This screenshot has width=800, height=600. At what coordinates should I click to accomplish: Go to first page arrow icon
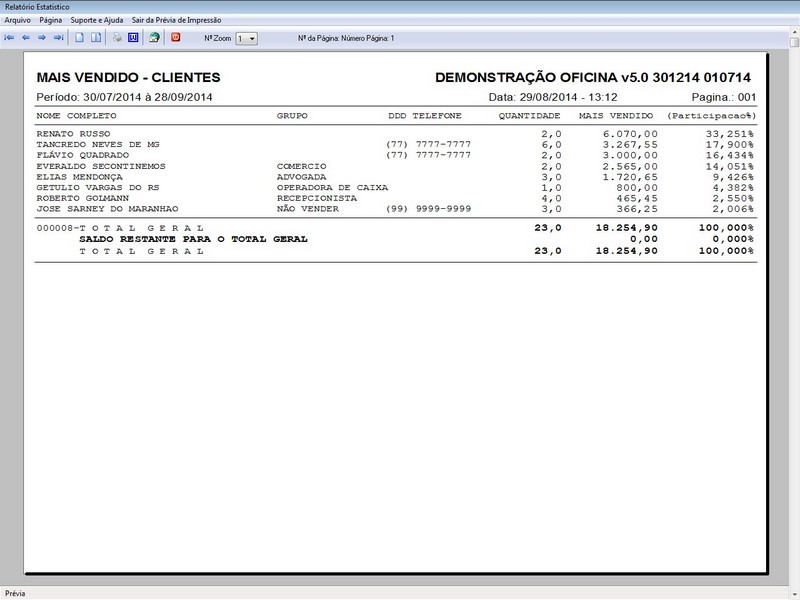tap(10, 38)
